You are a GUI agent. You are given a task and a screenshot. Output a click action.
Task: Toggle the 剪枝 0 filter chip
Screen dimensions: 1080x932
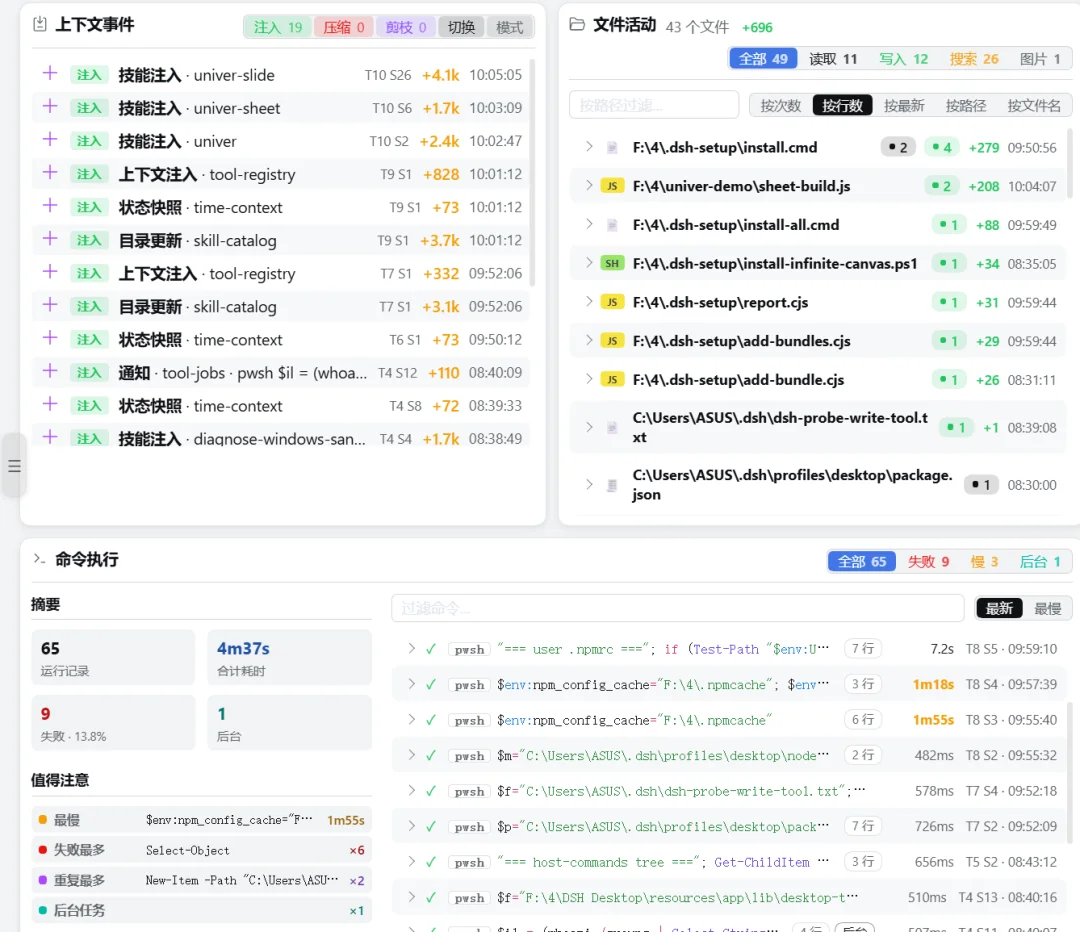[x=406, y=28]
